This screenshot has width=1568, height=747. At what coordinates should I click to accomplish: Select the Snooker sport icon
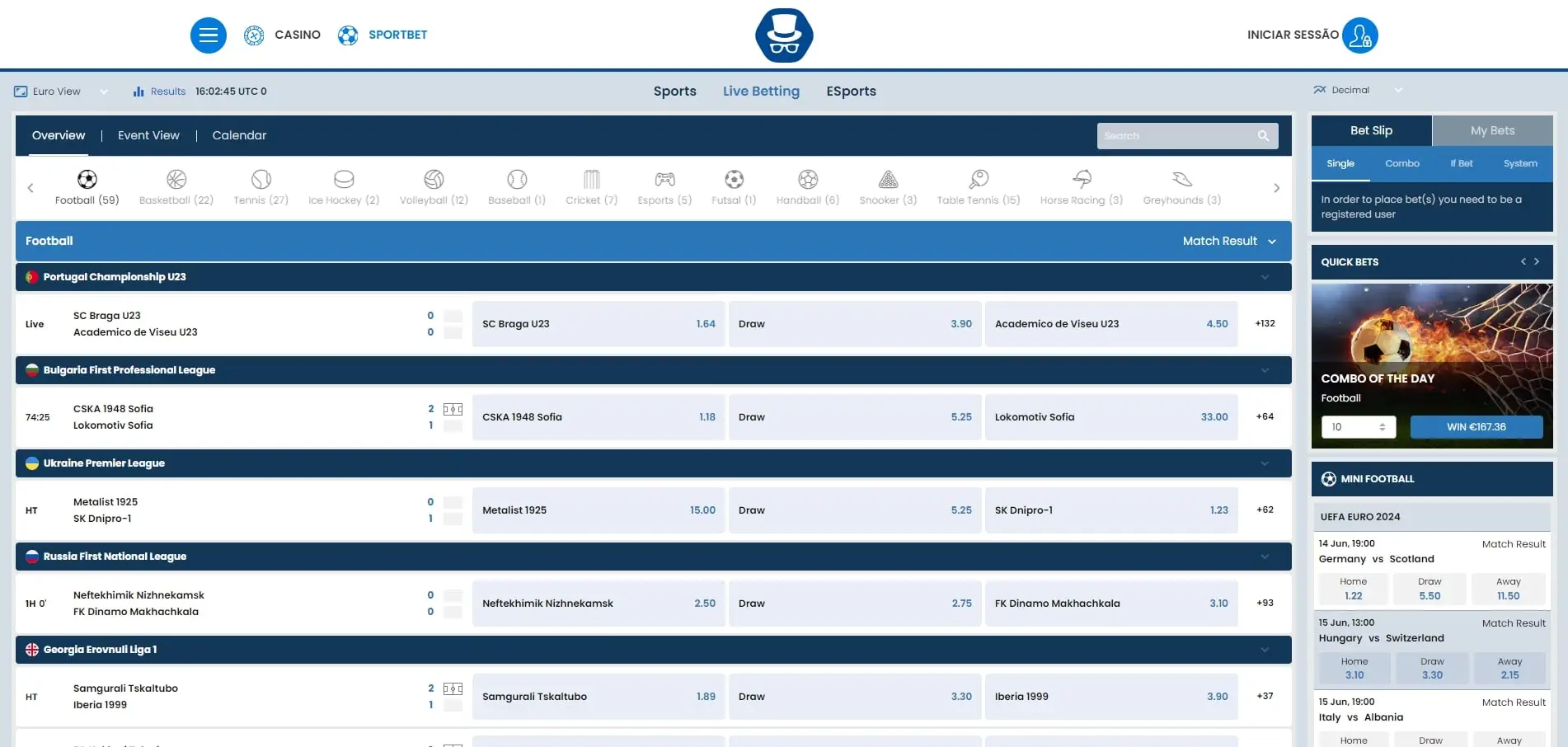coord(888,180)
